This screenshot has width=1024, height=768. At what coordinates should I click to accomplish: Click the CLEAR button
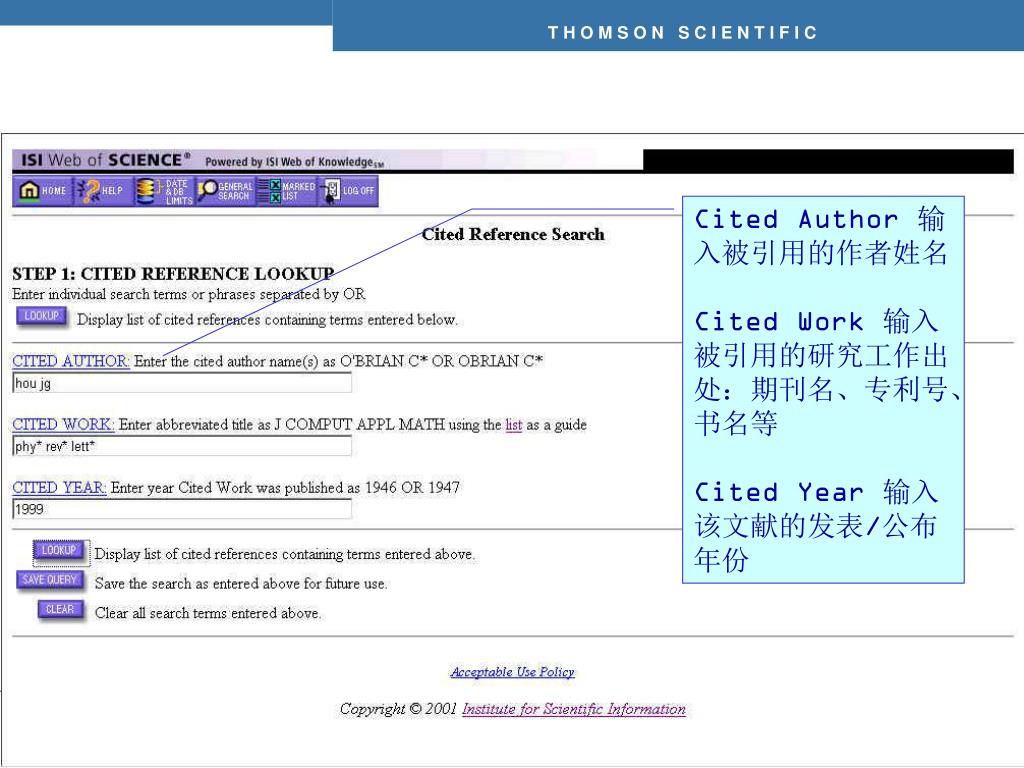point(60,609)
